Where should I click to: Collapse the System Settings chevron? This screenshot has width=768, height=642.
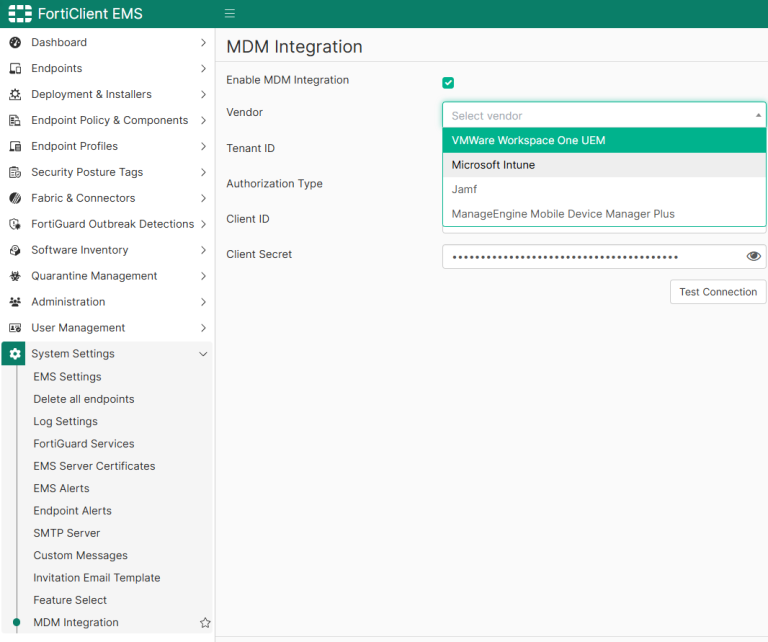(x=203, y=354)
